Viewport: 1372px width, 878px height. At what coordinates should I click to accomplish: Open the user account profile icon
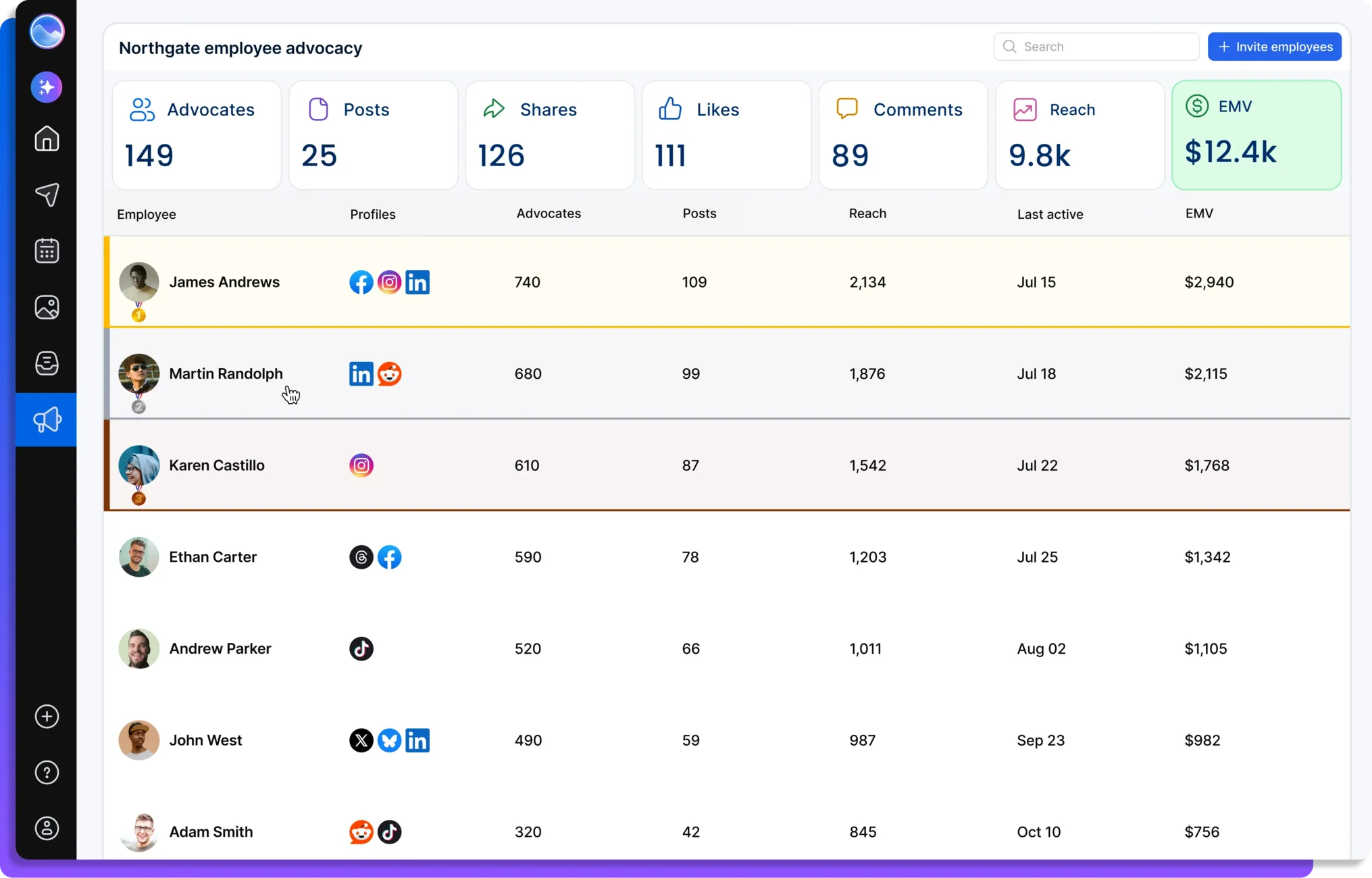point(47,829)
